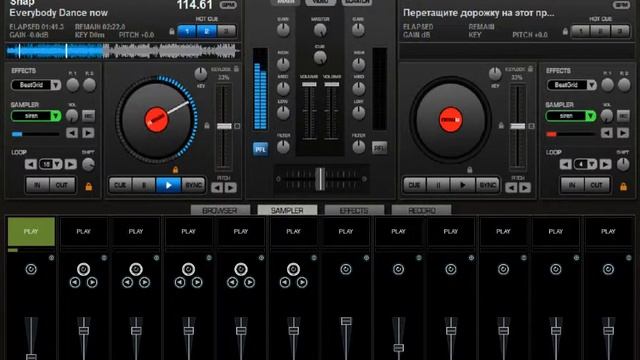Select next sample on right deck sampler
Screen dimensions: 640x360
coord(623,133)
